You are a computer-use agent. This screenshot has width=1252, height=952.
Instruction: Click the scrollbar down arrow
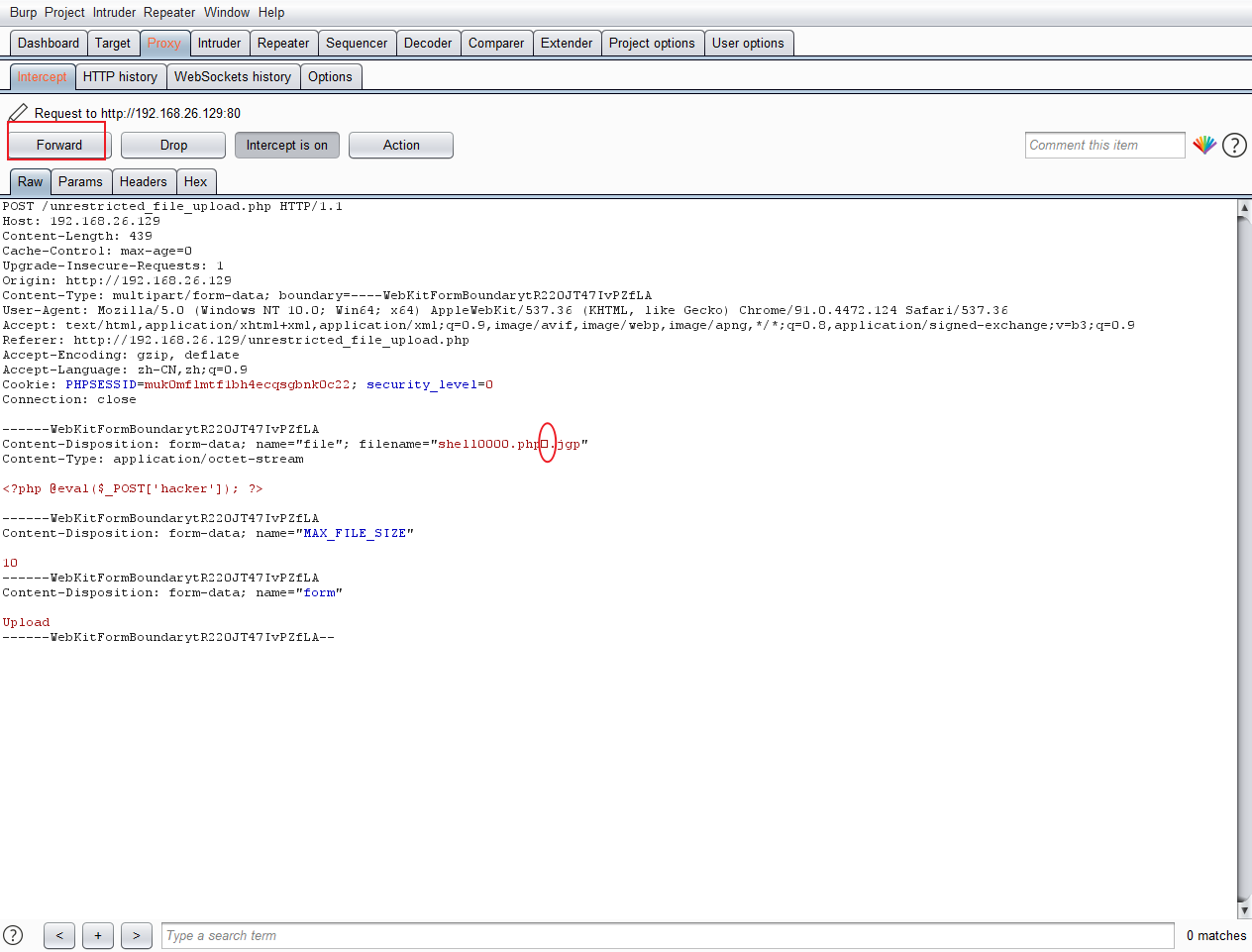coord(1244,910)
